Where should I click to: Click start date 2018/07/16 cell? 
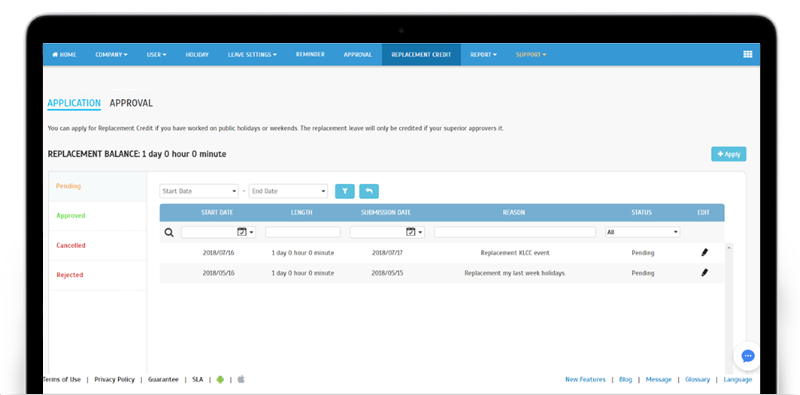[x=218, y=253]
